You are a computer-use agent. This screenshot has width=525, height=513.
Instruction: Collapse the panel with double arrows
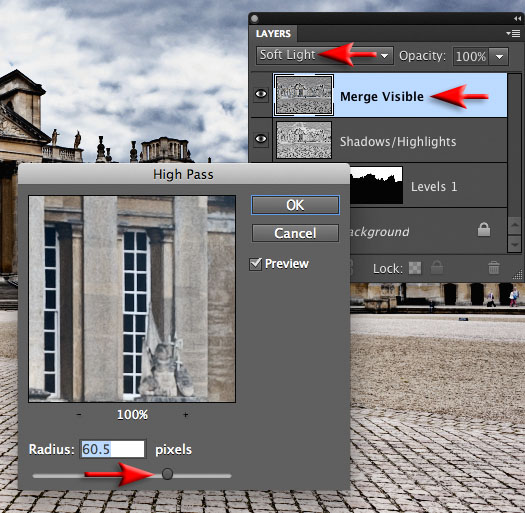pyautogui.click(x=517, y=19)
